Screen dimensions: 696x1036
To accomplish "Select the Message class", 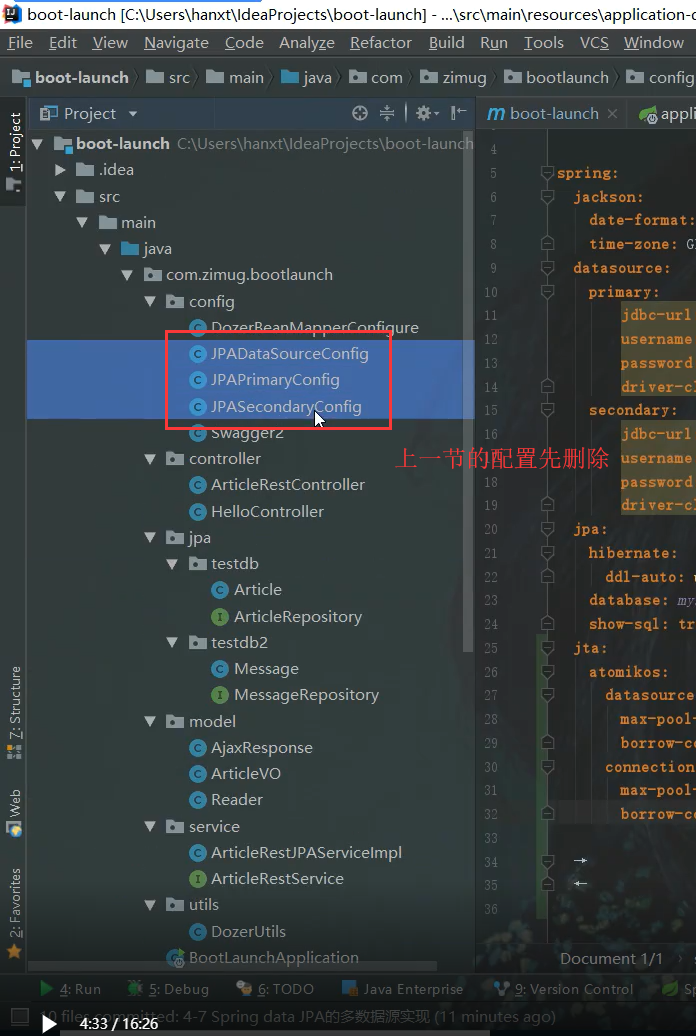I will pyautogui.click(x=266, y=669).
